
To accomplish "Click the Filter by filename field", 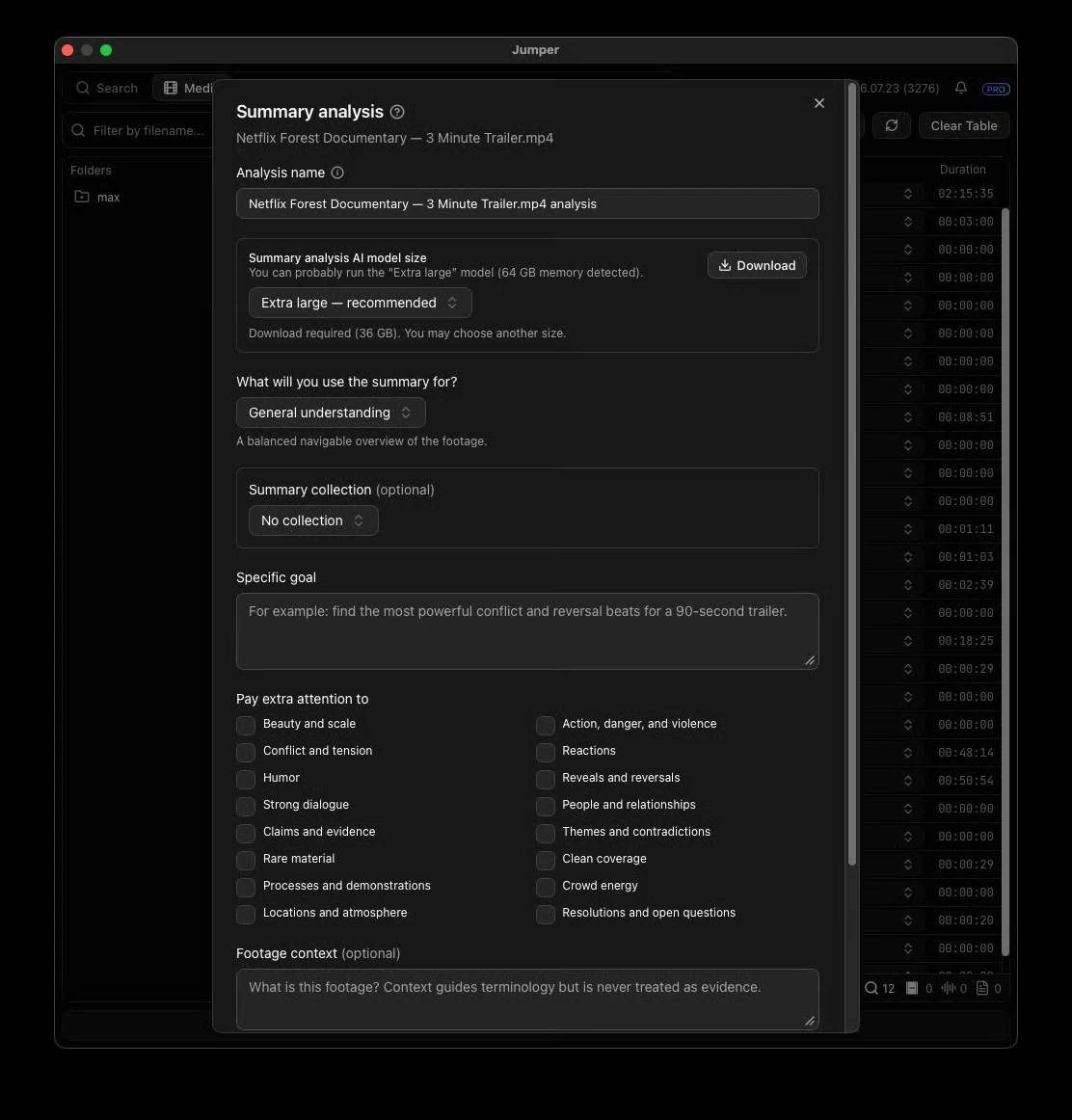I will [138, 131].
